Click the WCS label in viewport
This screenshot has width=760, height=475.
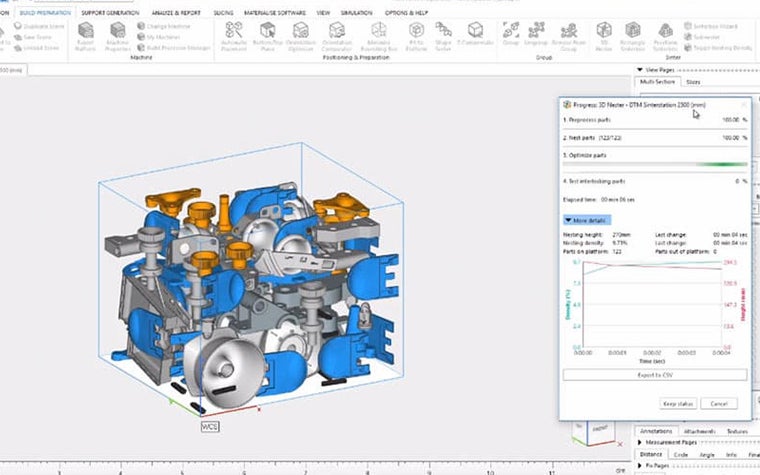210,427
